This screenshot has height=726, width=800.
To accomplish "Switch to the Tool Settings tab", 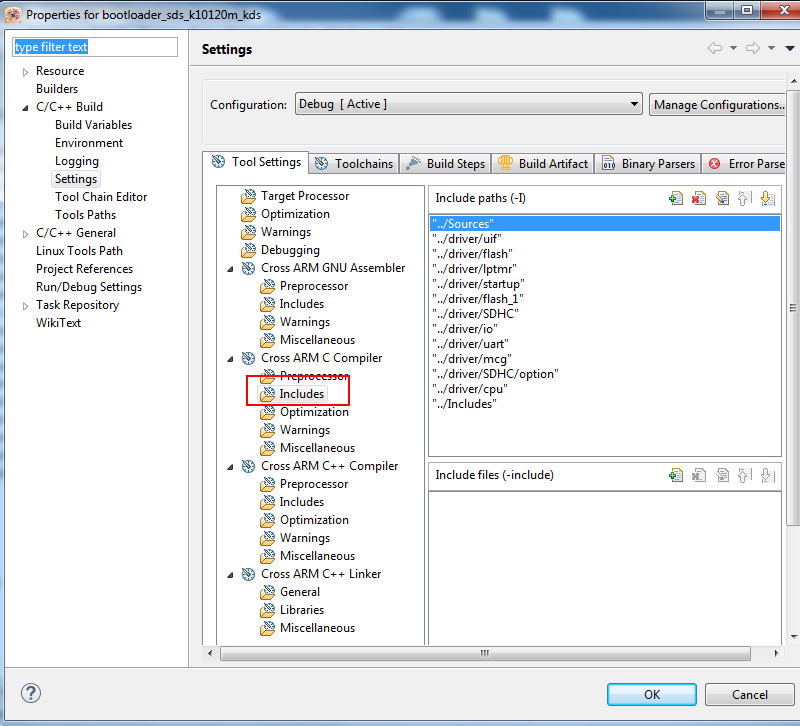I will [256, 162].
